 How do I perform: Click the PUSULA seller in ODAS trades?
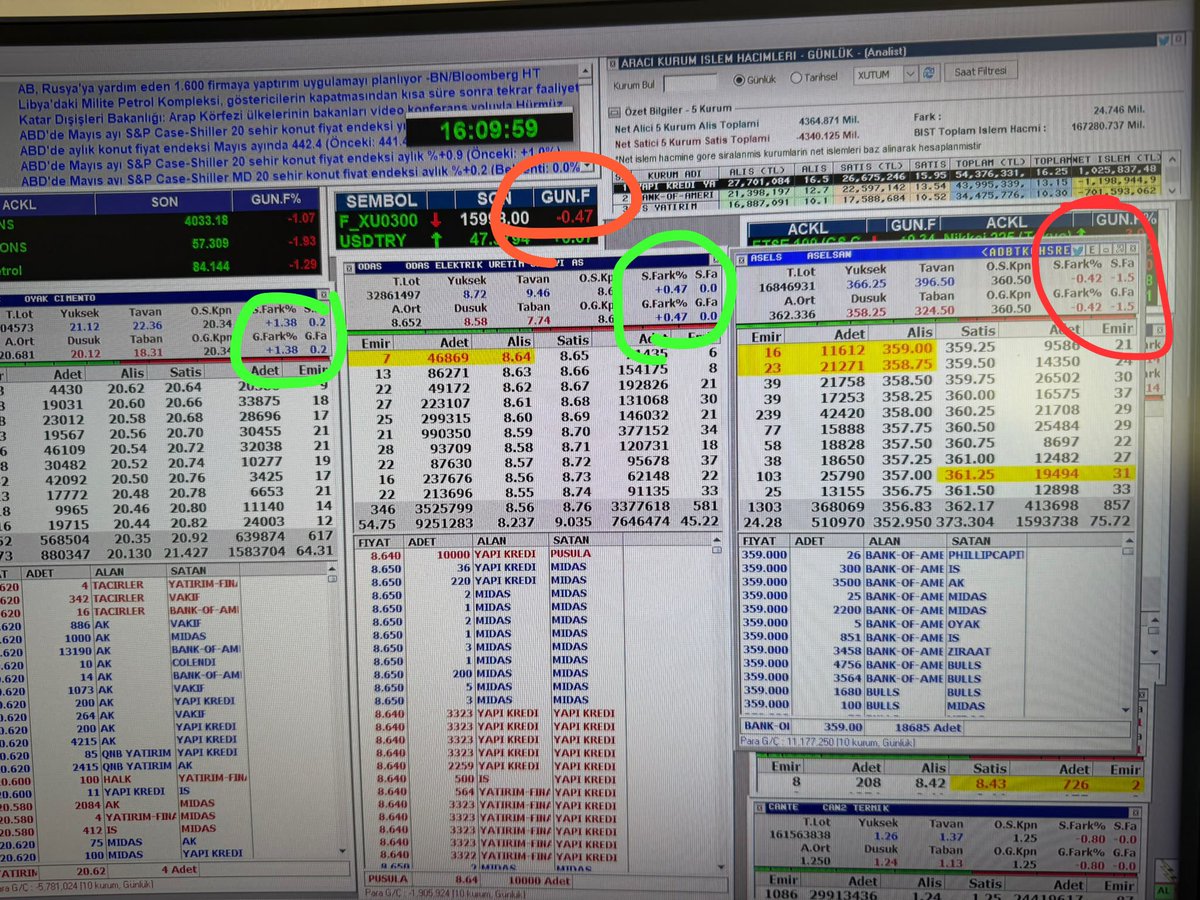pos(571,552)
